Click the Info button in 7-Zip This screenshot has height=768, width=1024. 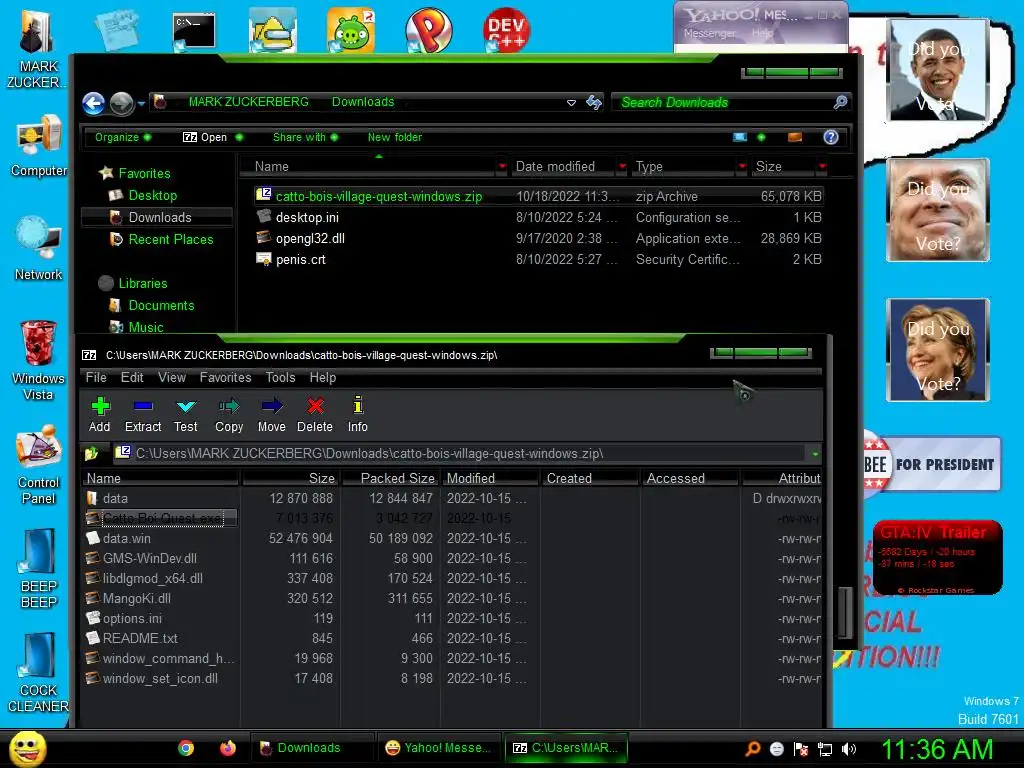pyautogui.click(x=357, y=415)
